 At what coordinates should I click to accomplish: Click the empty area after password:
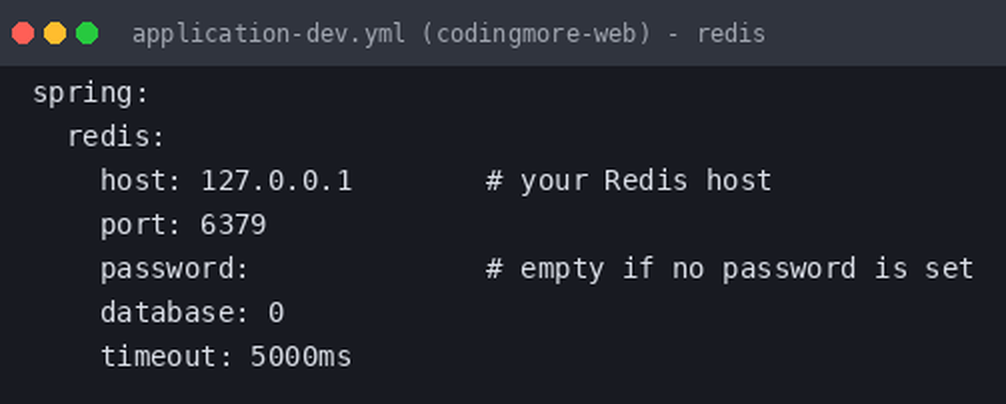[366, 268]
